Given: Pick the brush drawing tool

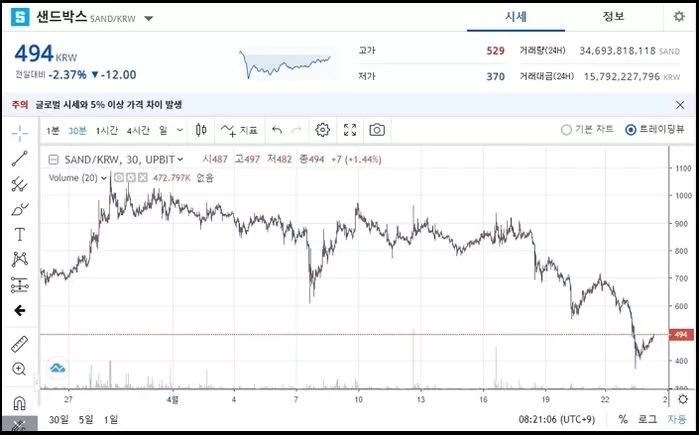Looking at the screenshot, I should pos(20,209).
